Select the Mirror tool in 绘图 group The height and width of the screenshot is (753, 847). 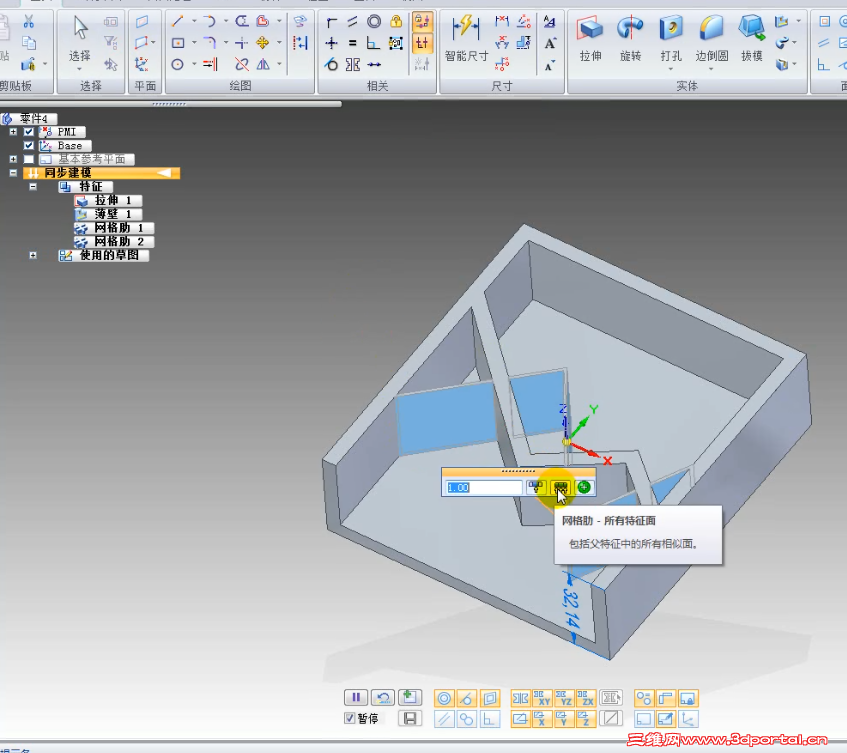[263, 64]
